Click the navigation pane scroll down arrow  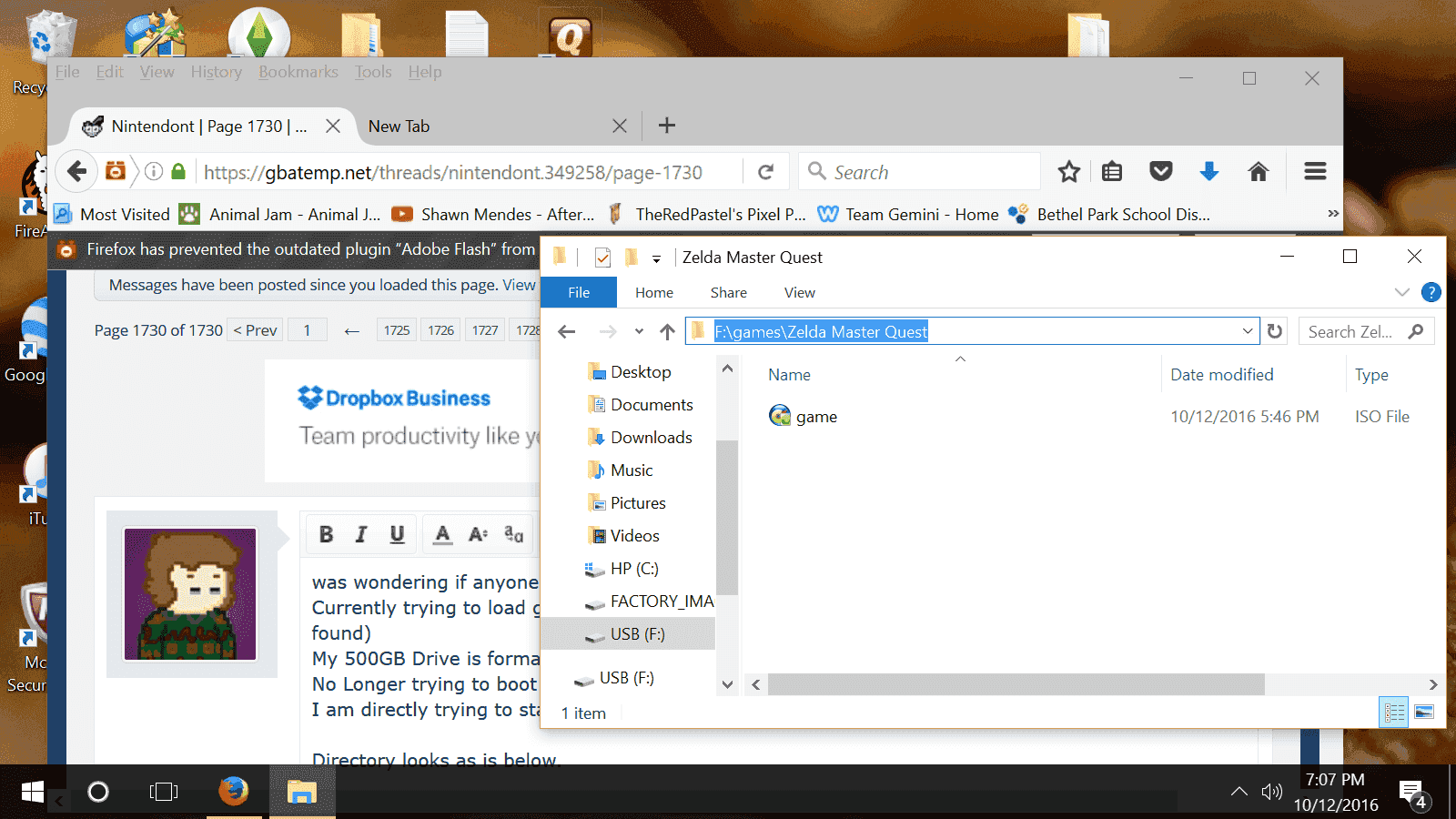point(727,684)
